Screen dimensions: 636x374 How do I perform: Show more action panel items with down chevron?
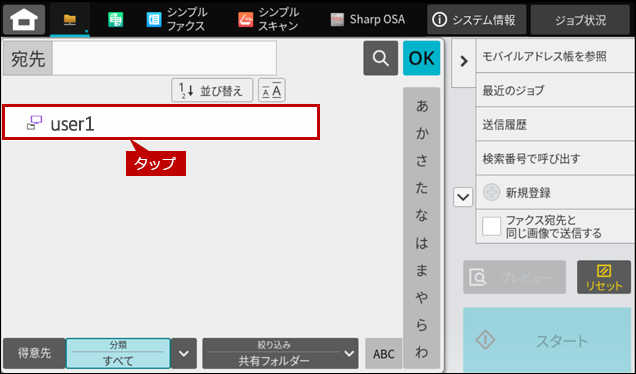pos(463,198)
